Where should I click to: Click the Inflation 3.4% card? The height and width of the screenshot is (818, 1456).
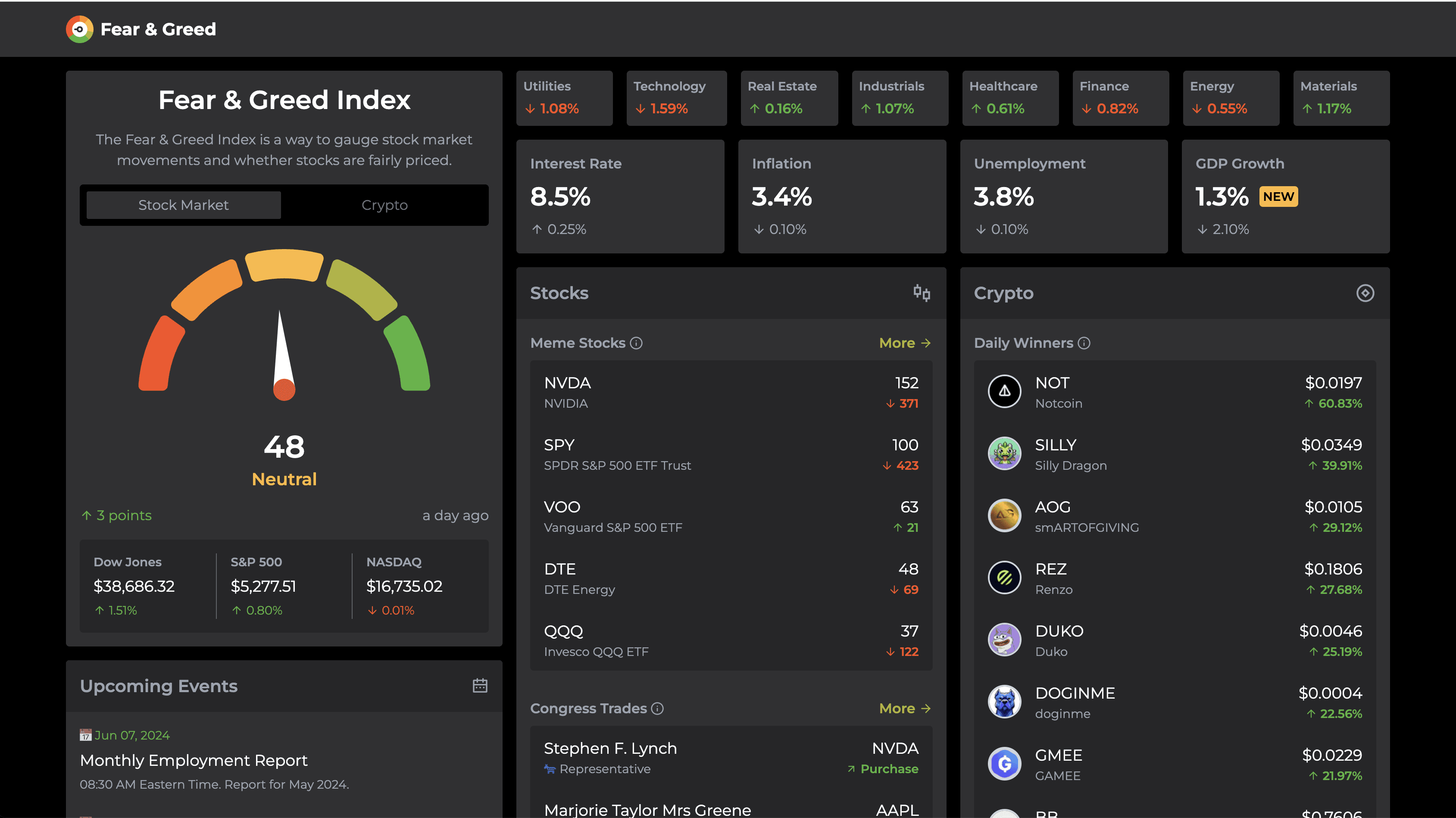point(842,197)
